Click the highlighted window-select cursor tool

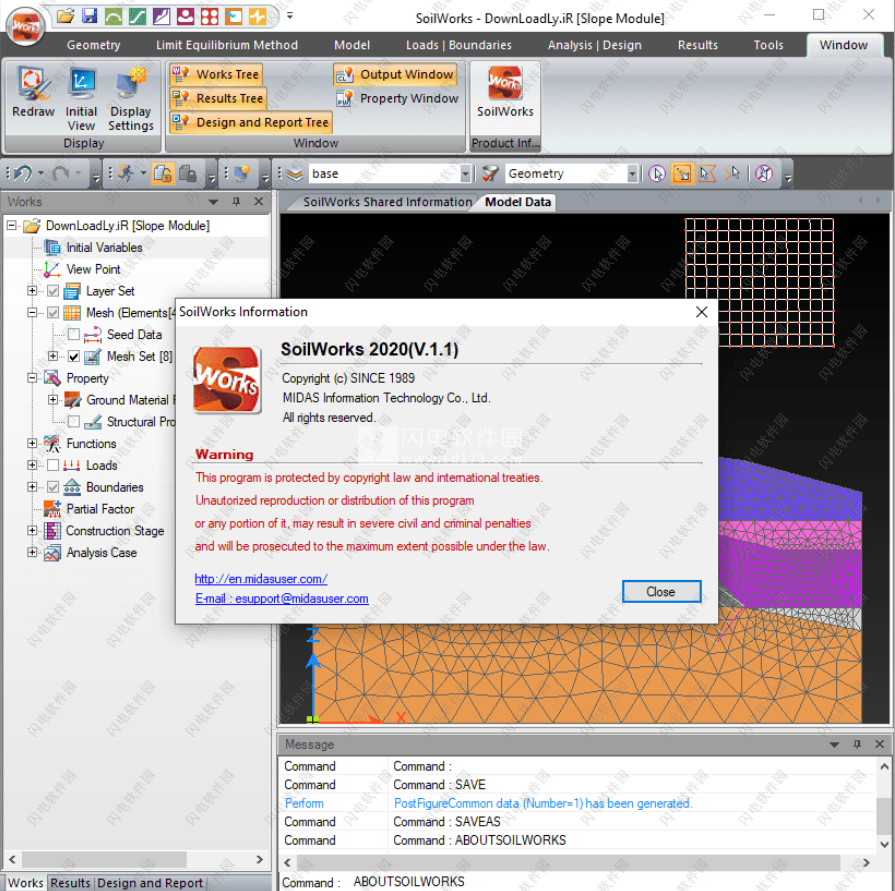(x=682, y=173)
